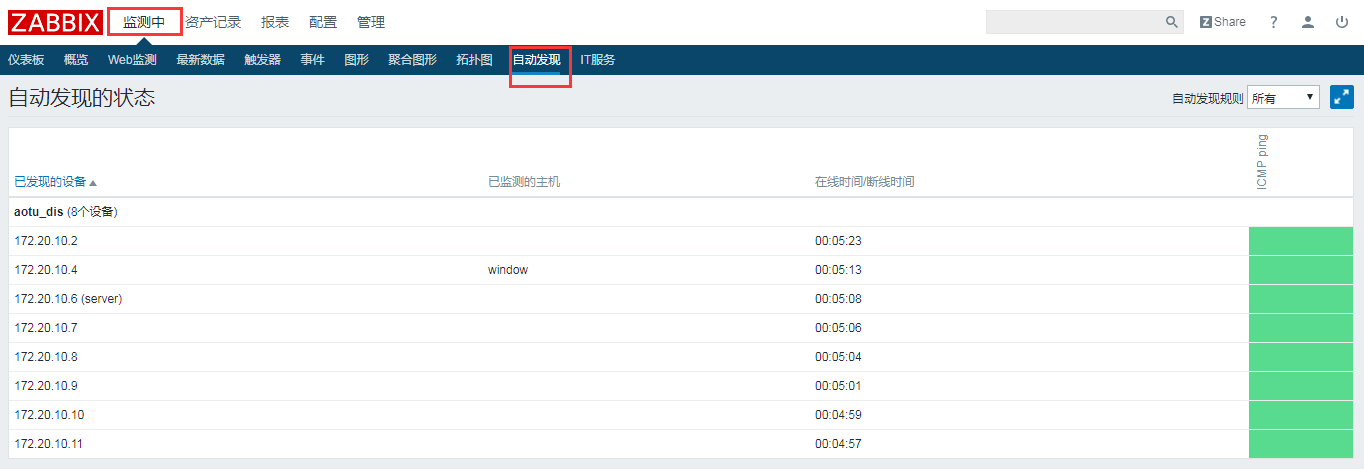Click green ICMP ping cell for 172.20.10.7
The image size is (1364, 469).
point(1301,328)
